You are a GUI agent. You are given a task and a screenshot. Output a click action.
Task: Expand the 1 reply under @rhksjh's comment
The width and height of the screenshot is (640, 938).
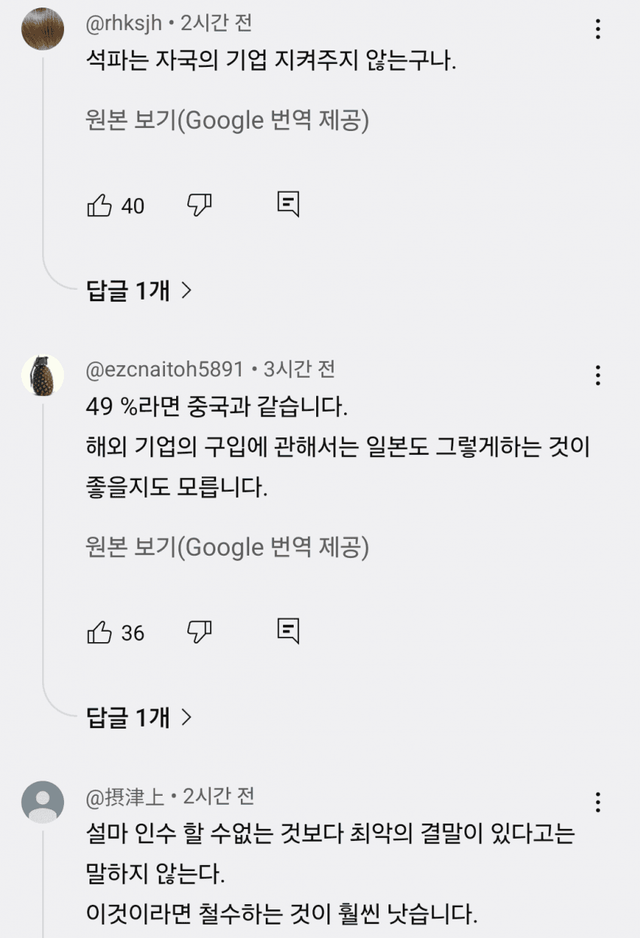tap(138, 291)
